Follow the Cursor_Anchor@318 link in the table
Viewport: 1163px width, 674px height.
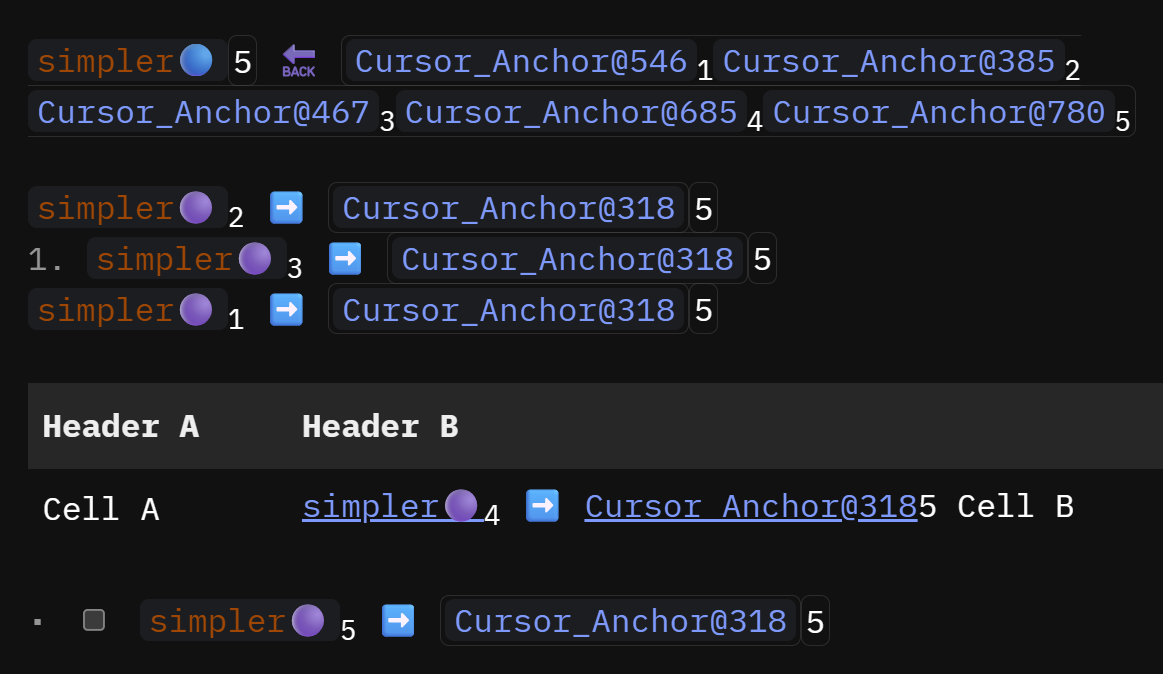click(x=750, y=507)
